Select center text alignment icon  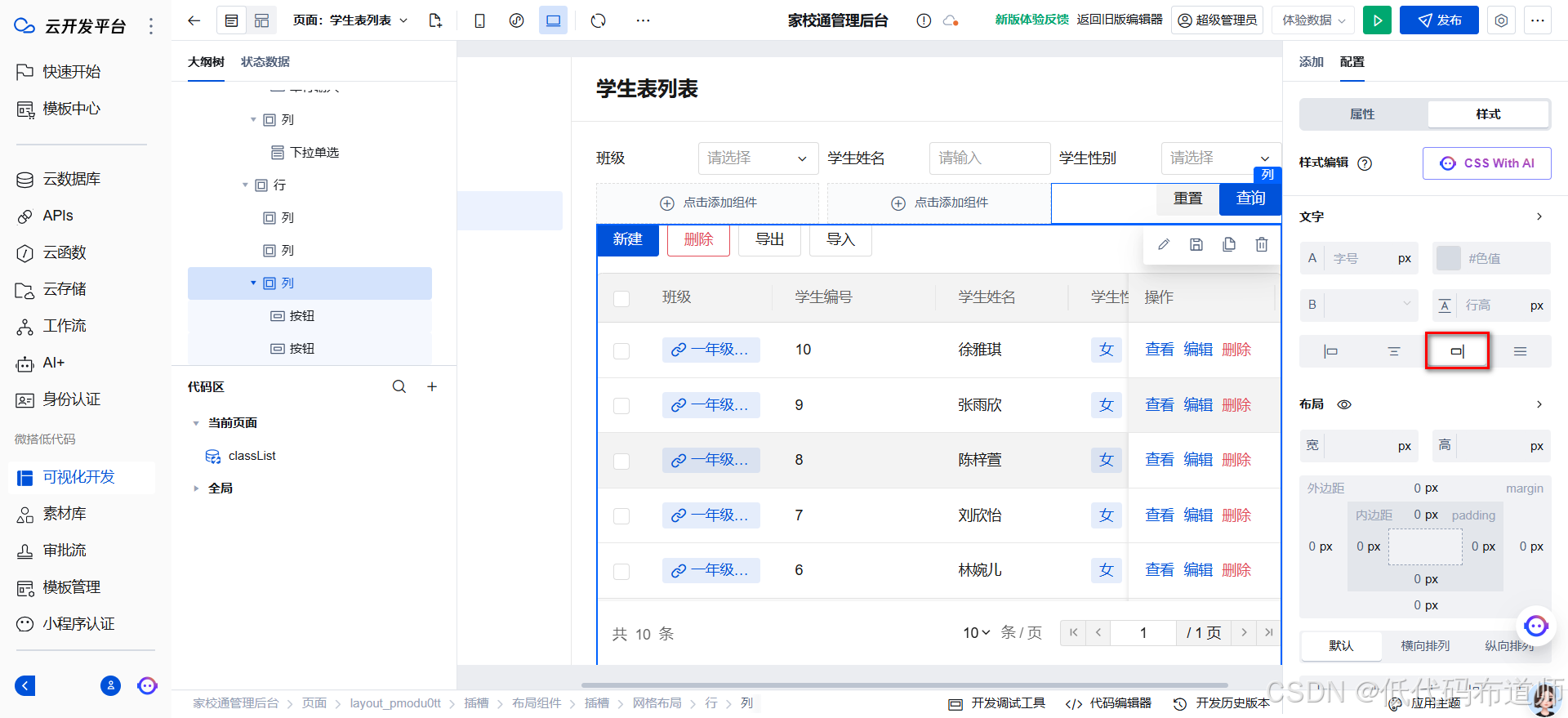pyautogui.click(x=1394, y=351)
